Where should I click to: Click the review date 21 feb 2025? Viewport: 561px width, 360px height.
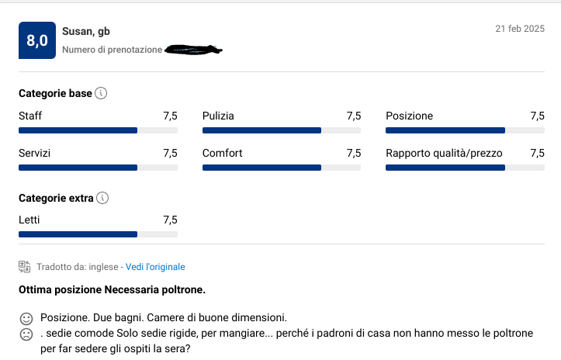520,29
